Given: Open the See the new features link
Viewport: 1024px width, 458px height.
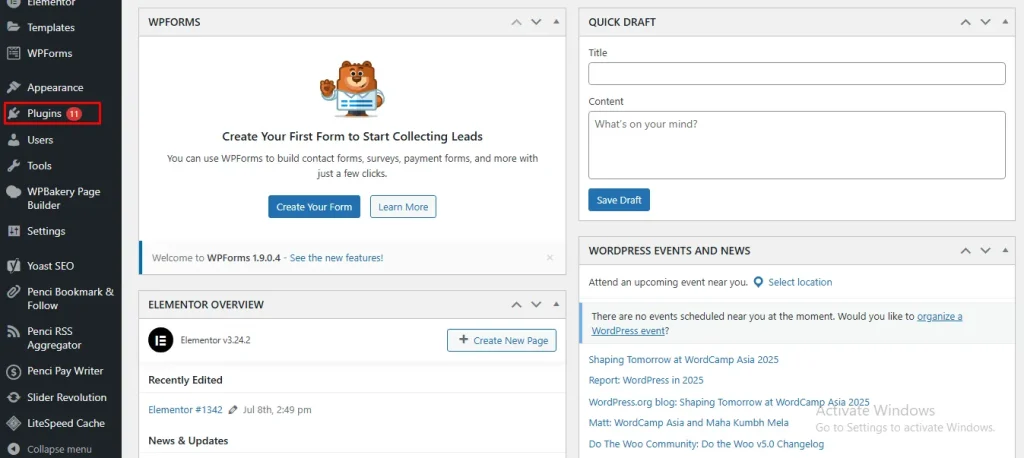Looking at the screenshot, I should tap(336, 257).
